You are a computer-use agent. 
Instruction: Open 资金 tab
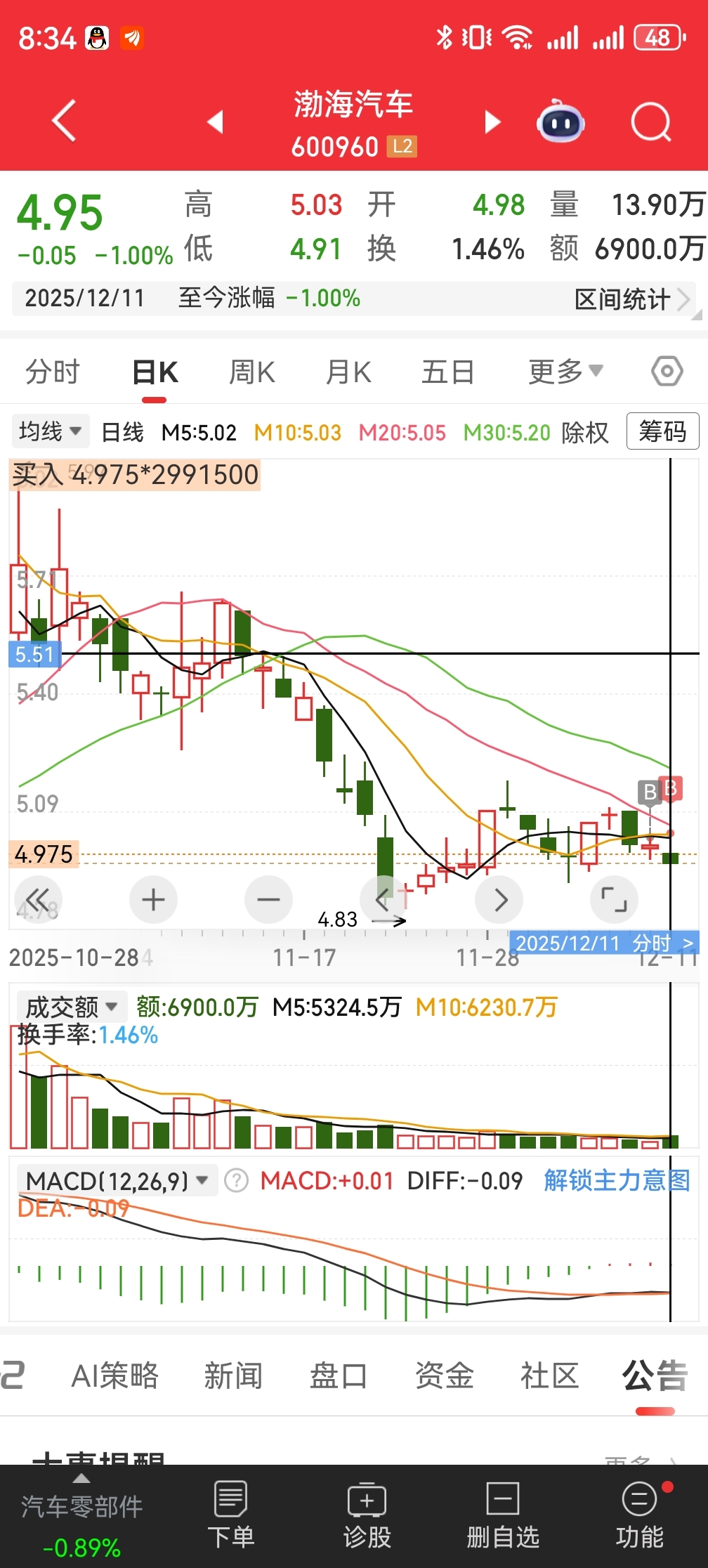[x=444, y=1376]
